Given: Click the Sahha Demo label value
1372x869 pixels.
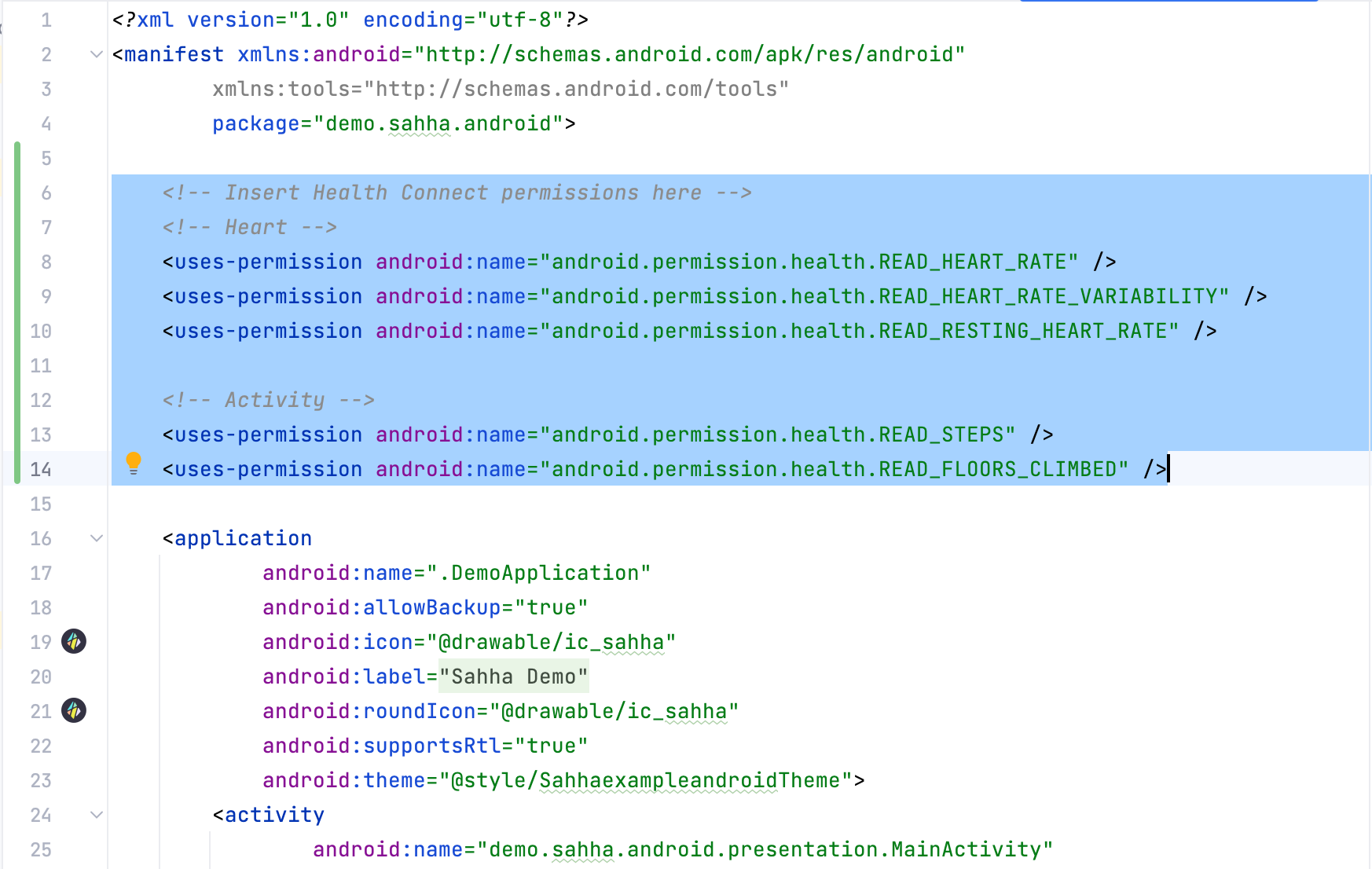Looking at the screenshot, I should coord(512,676).
